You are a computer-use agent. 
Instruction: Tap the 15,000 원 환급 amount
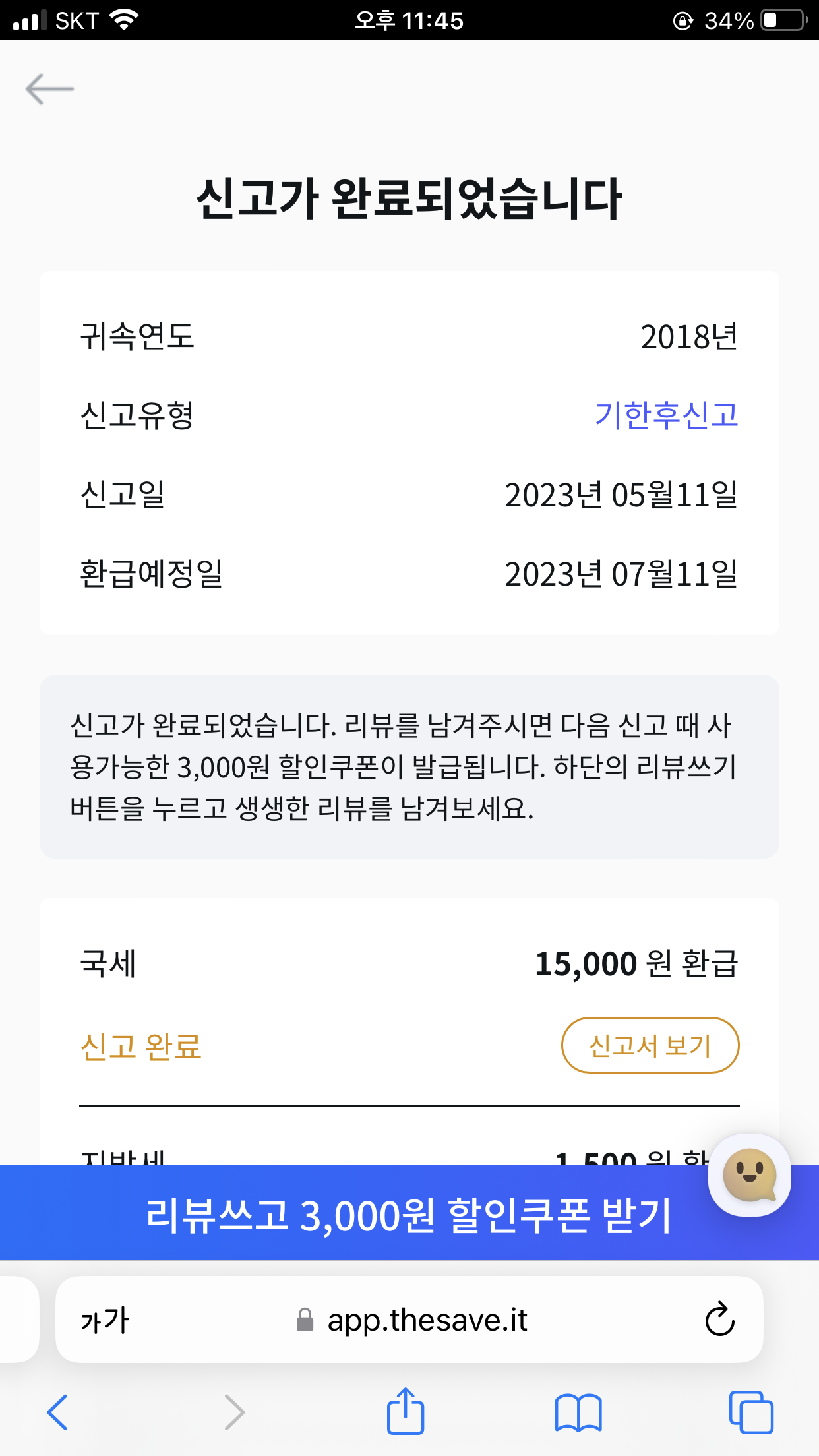coord(636,963)
